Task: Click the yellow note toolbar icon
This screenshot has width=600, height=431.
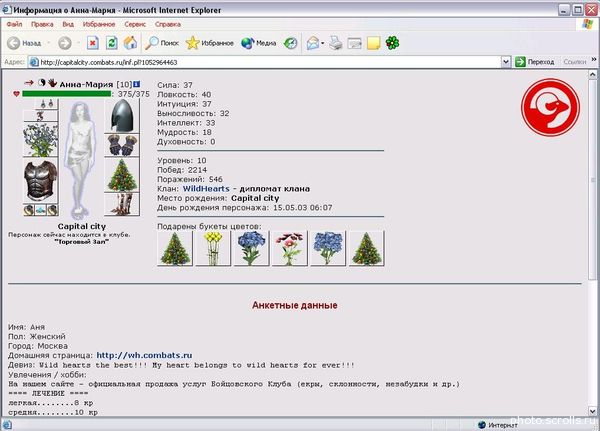Action: point(373,43)
